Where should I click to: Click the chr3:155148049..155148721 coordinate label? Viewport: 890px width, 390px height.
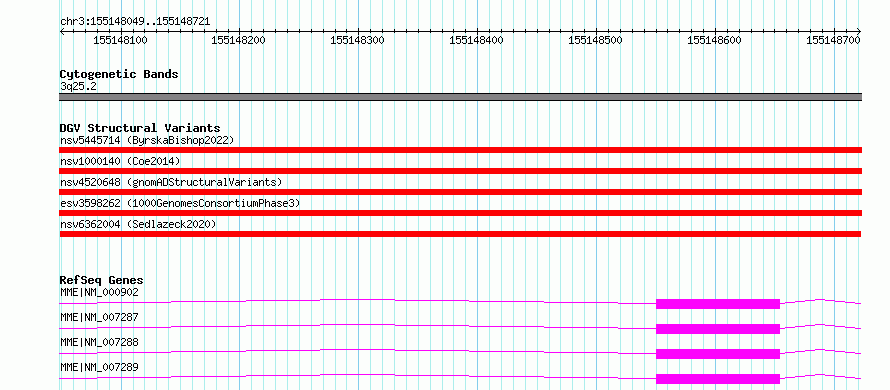pyautogui.click(x=135, y=21)
